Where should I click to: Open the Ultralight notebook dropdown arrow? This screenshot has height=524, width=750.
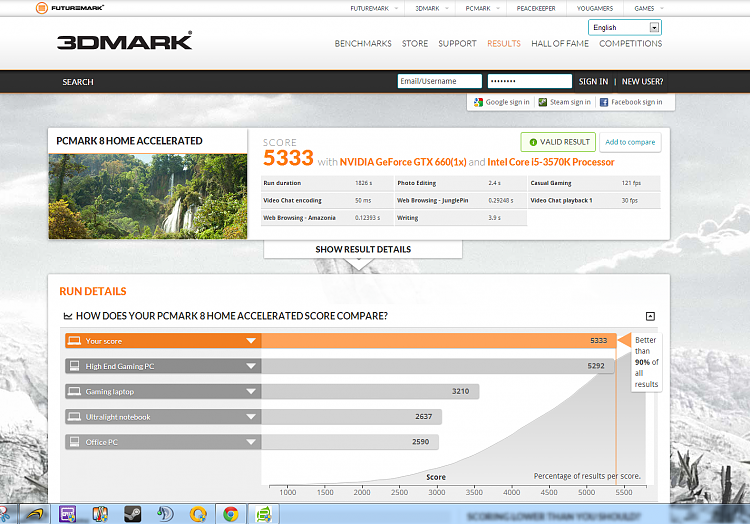(251, 417)
